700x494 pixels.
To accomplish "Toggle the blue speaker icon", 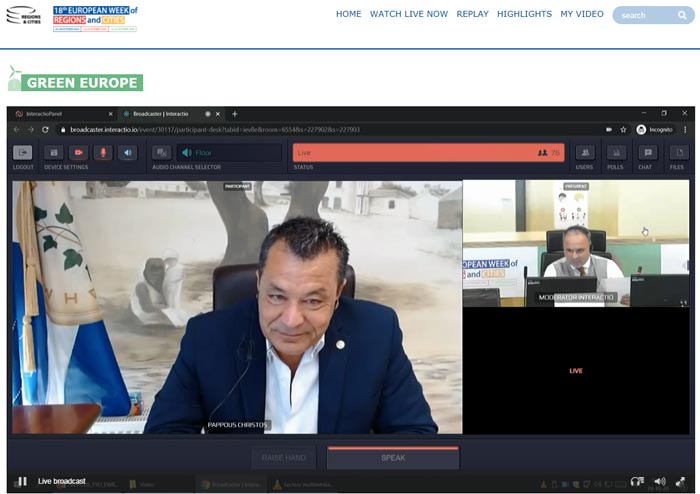I will click(x=128, y=153).
